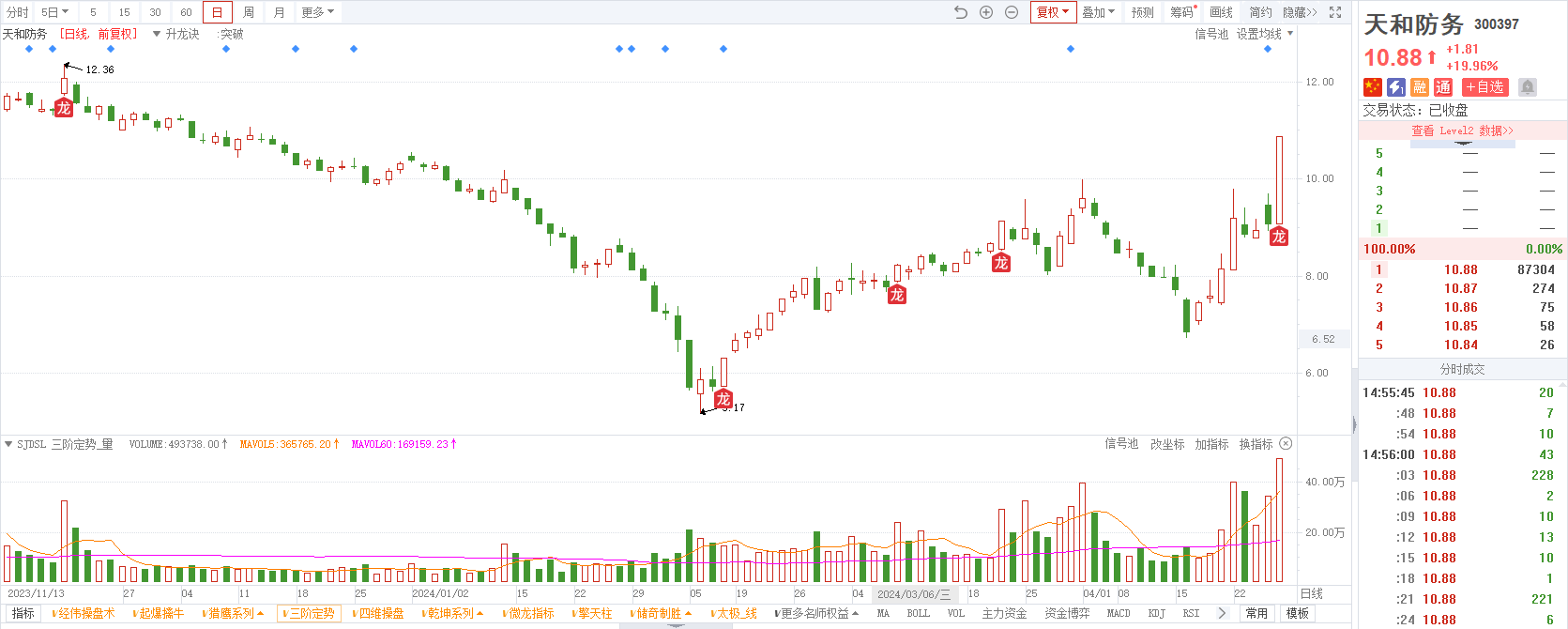
Task: Zoom out the chart with minus icon
Action: (1012, 12)
